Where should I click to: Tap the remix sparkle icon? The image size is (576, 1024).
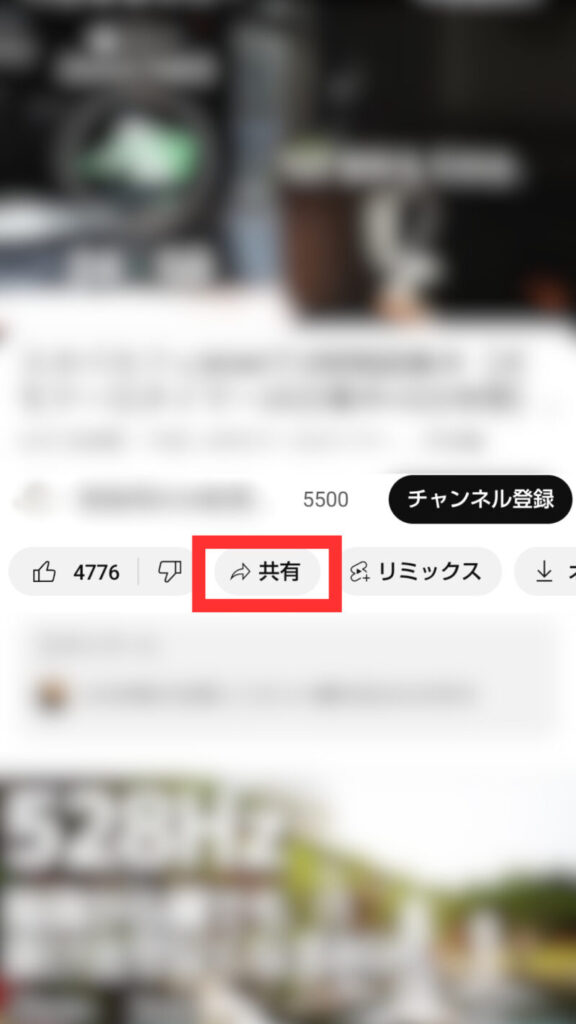tap(360, 573)
